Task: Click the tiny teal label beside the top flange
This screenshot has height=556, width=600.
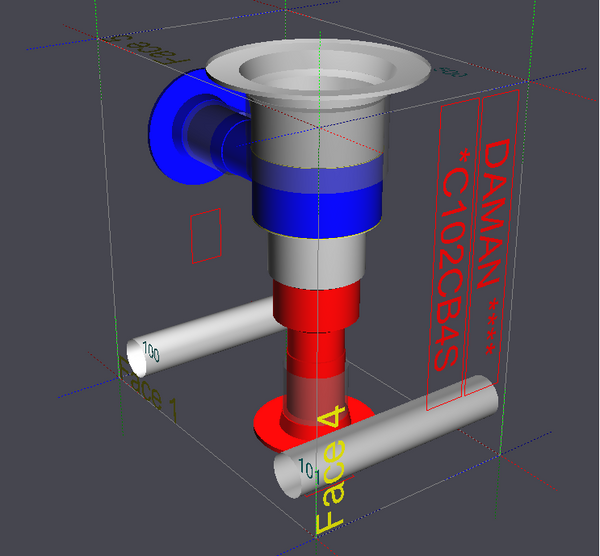Action: tap(451, 72)
